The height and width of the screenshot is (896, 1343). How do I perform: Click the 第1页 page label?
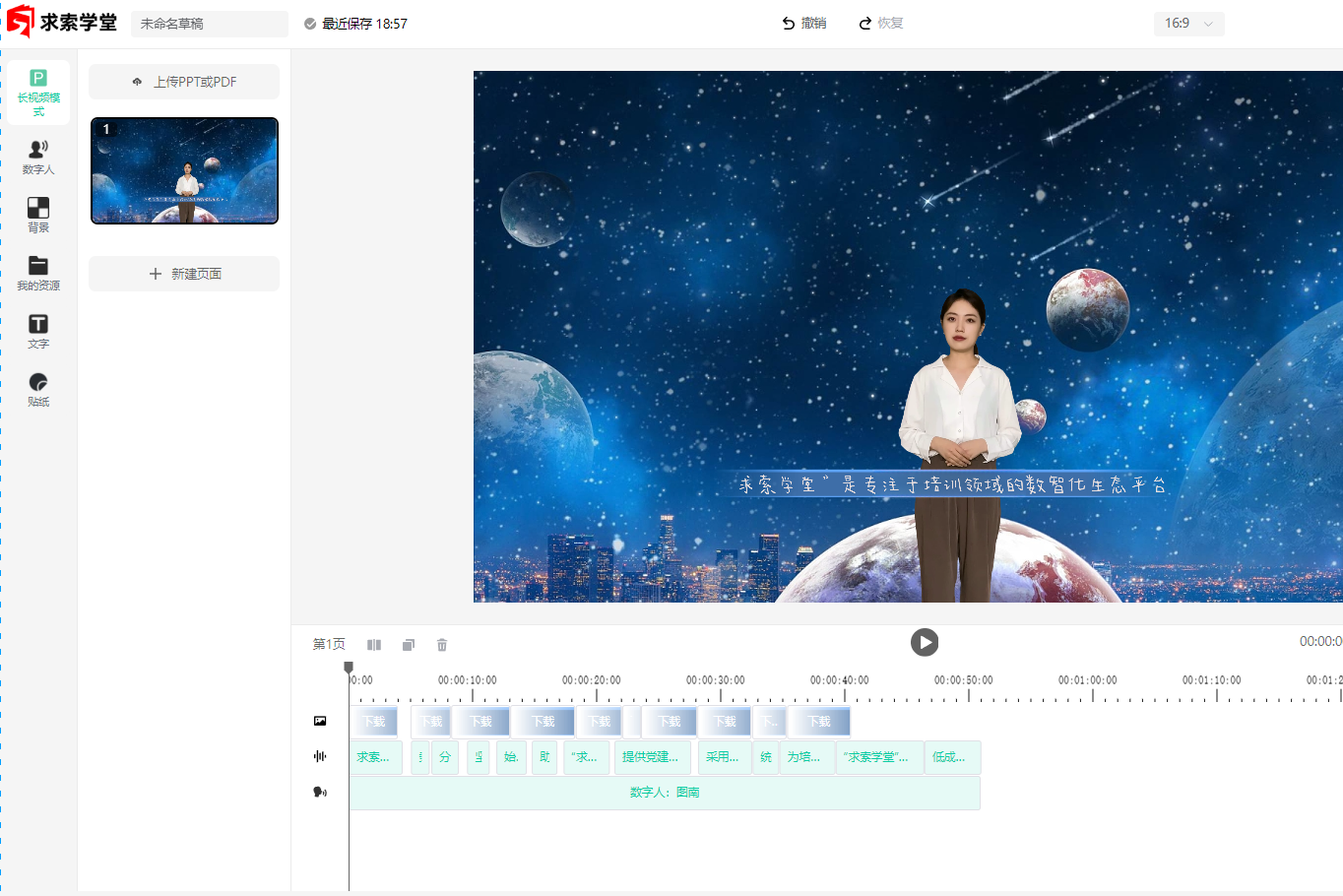pyautogui.click(x=329, y=644)
